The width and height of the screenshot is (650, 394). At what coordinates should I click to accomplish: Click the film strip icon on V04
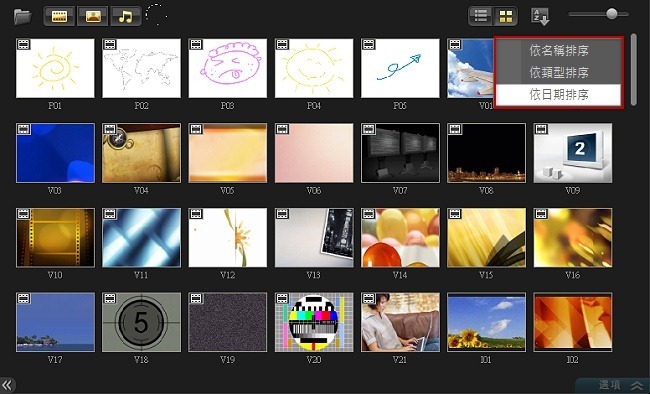[x=110, y=129]
